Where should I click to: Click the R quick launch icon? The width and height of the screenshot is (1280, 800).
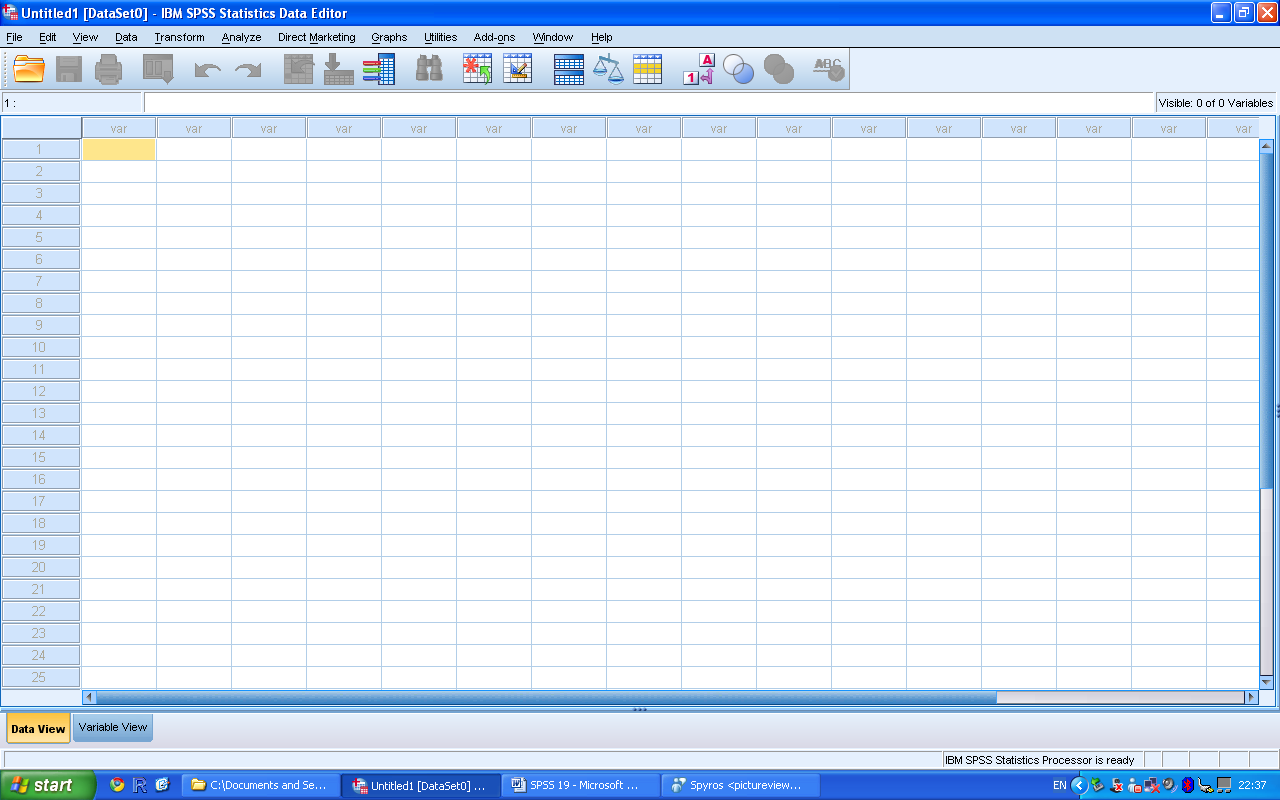(140, 785)
